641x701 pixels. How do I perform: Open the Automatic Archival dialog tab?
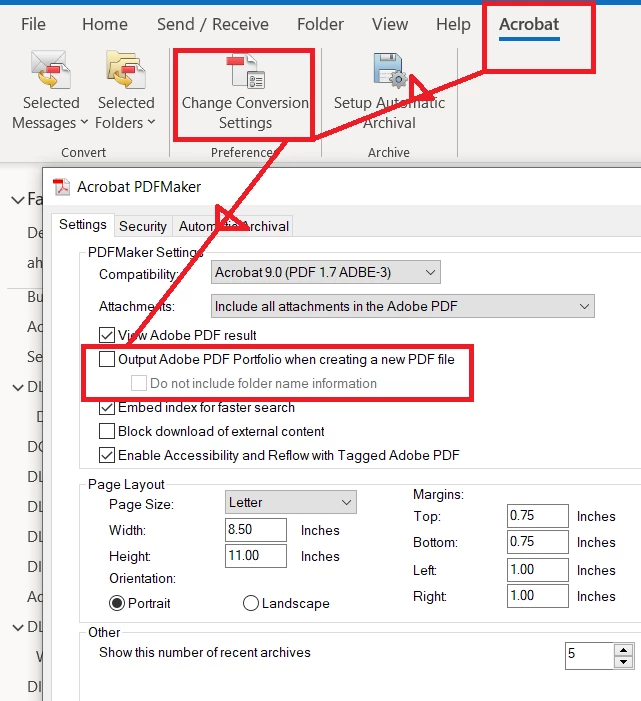[x=234, y=226]
